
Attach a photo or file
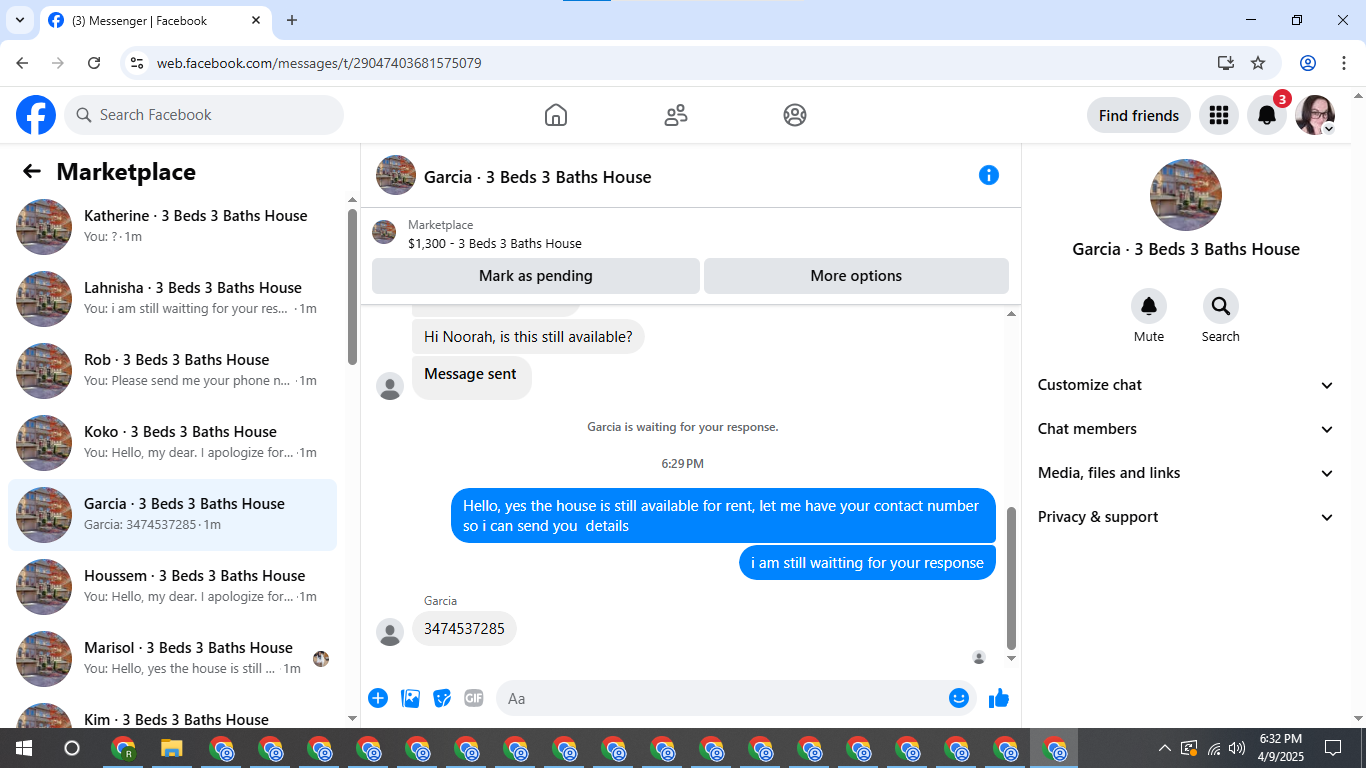(410, 698)
